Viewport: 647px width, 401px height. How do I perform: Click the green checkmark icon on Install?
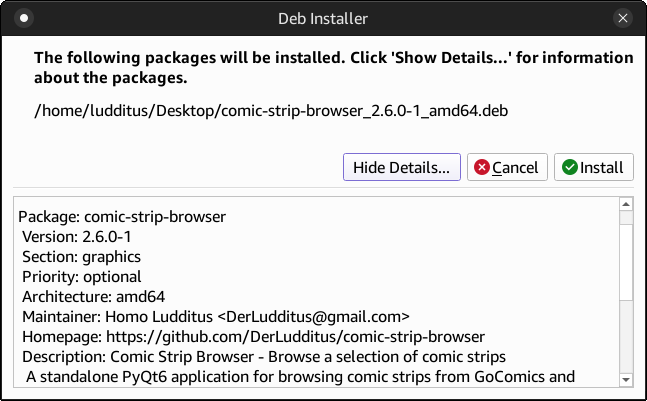tap(570, 167)
